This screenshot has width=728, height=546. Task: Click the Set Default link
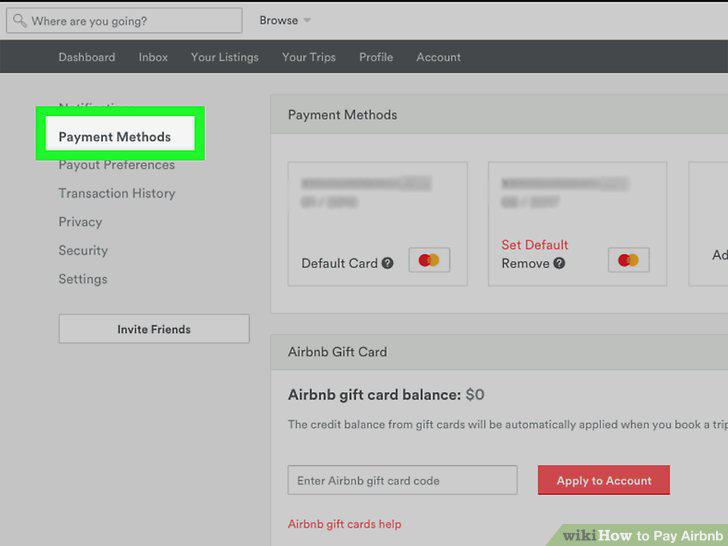point(535,245)
